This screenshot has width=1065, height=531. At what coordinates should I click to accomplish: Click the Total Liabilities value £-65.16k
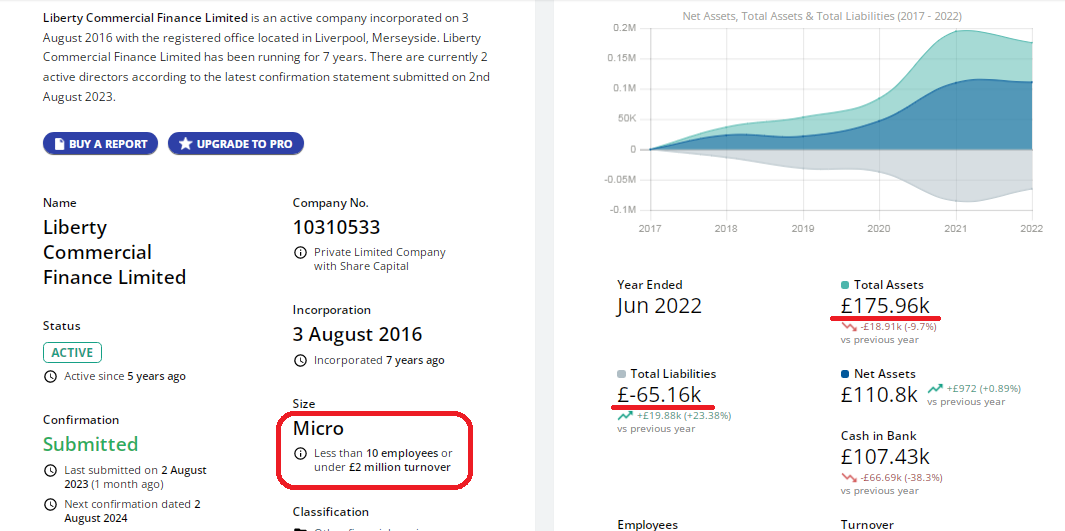[x=659, y=394]
